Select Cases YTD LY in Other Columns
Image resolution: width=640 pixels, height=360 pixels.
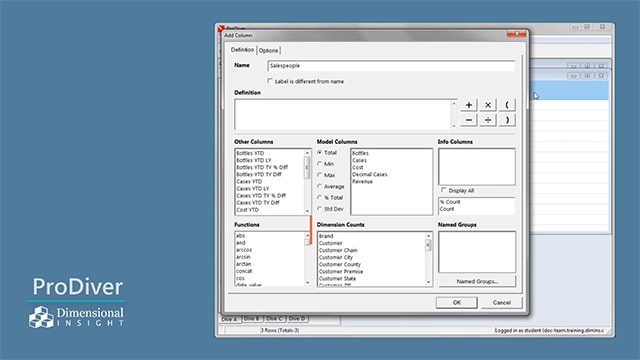253,189
